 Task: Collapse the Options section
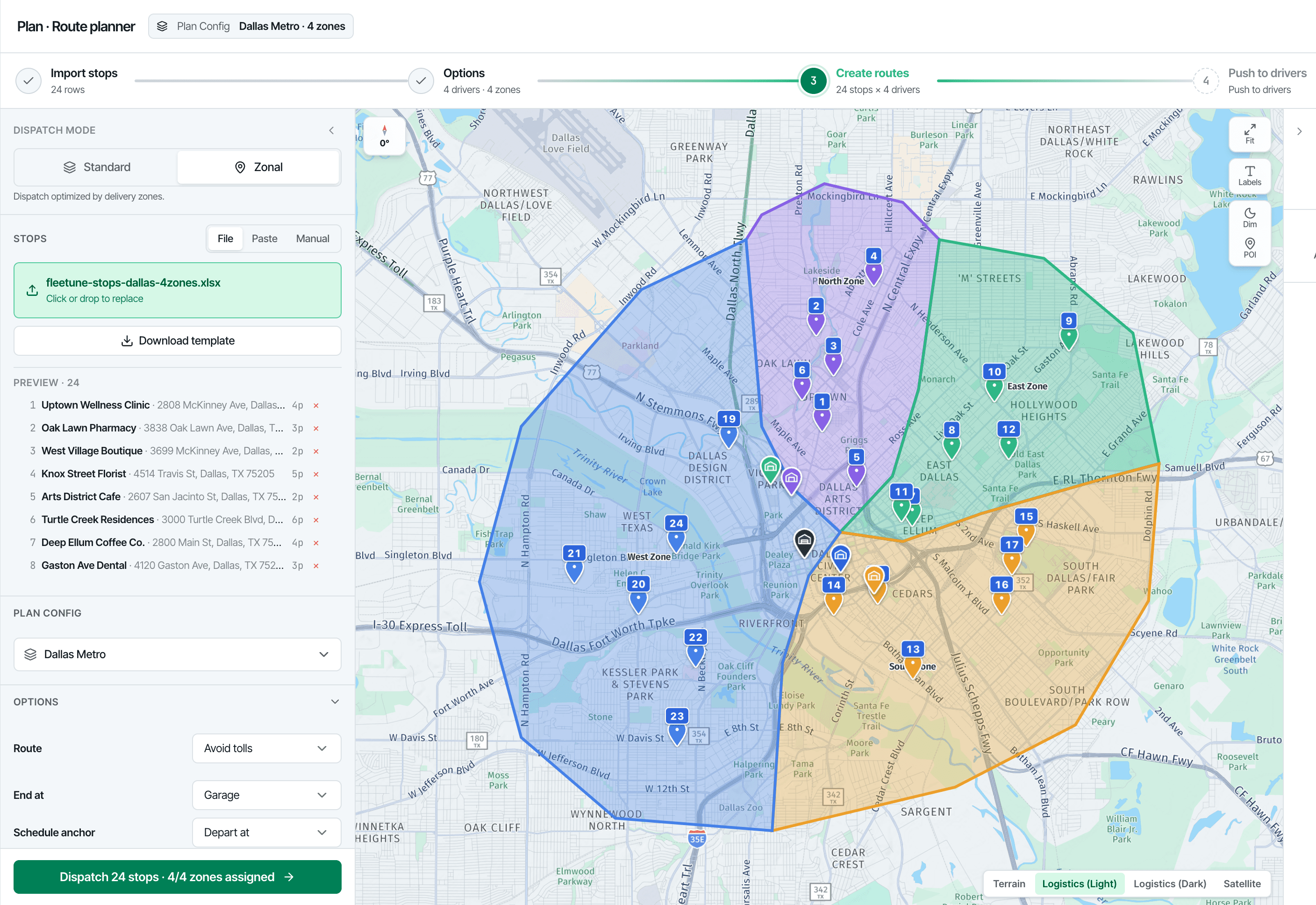click(335, 702)
